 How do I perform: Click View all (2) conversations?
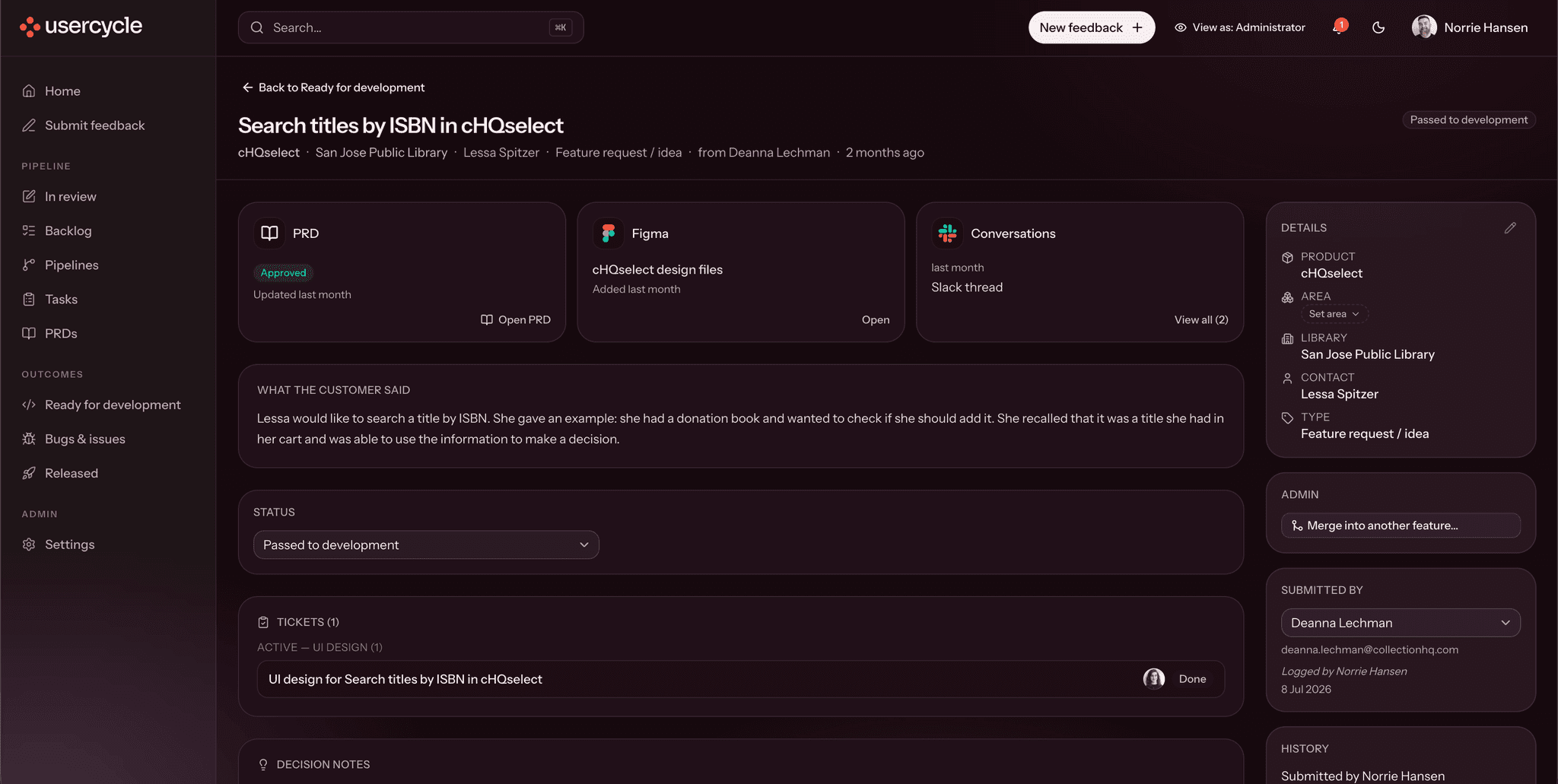pos(1201,320)
